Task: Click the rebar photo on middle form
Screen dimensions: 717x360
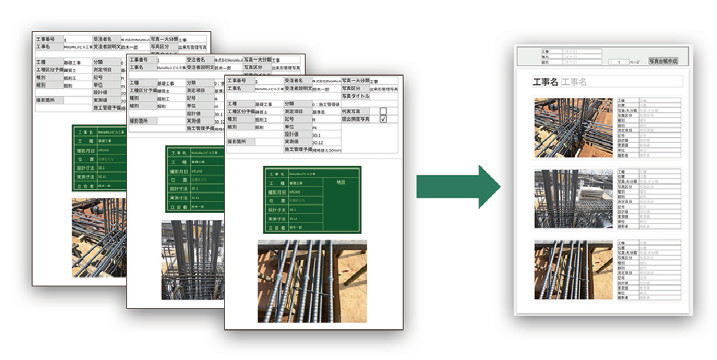Action: point(193,260)
